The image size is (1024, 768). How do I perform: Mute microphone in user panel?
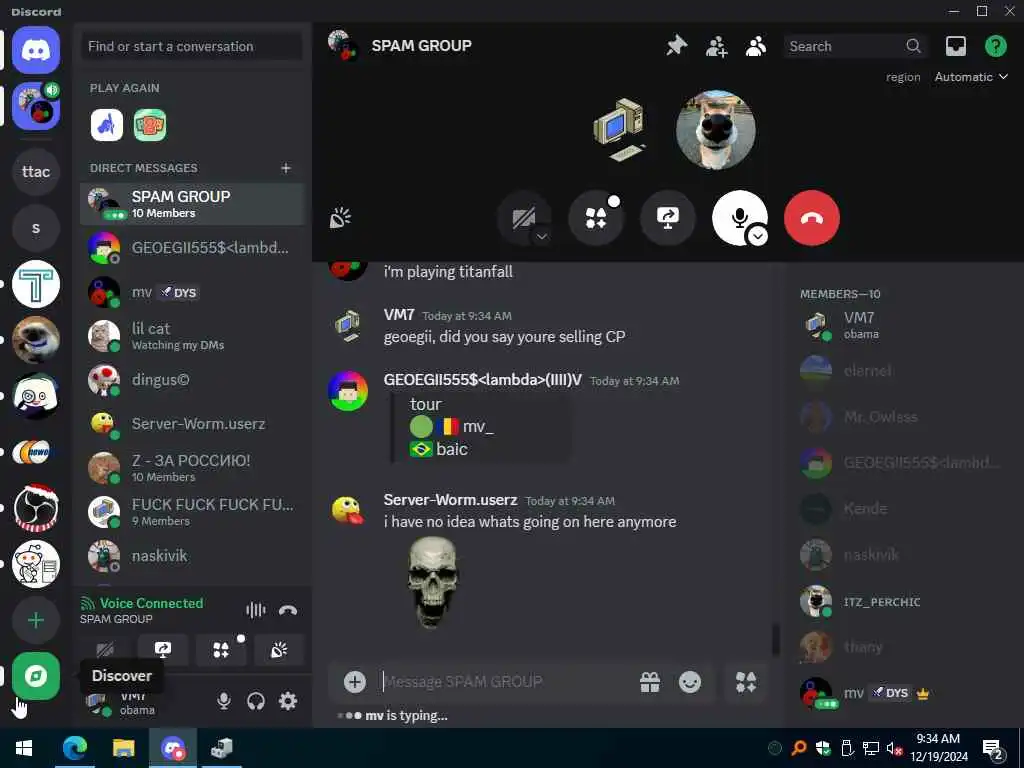[x=223, y=701]
